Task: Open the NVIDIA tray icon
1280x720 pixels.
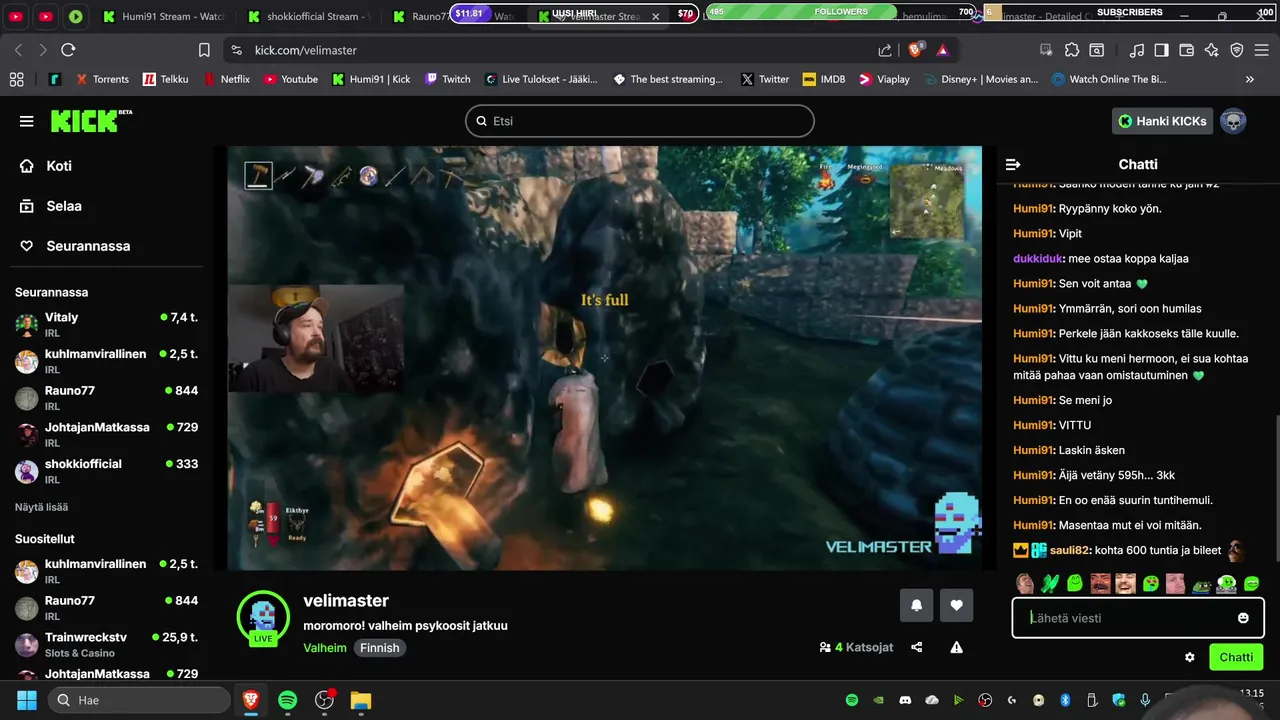Action: [879, 700]
